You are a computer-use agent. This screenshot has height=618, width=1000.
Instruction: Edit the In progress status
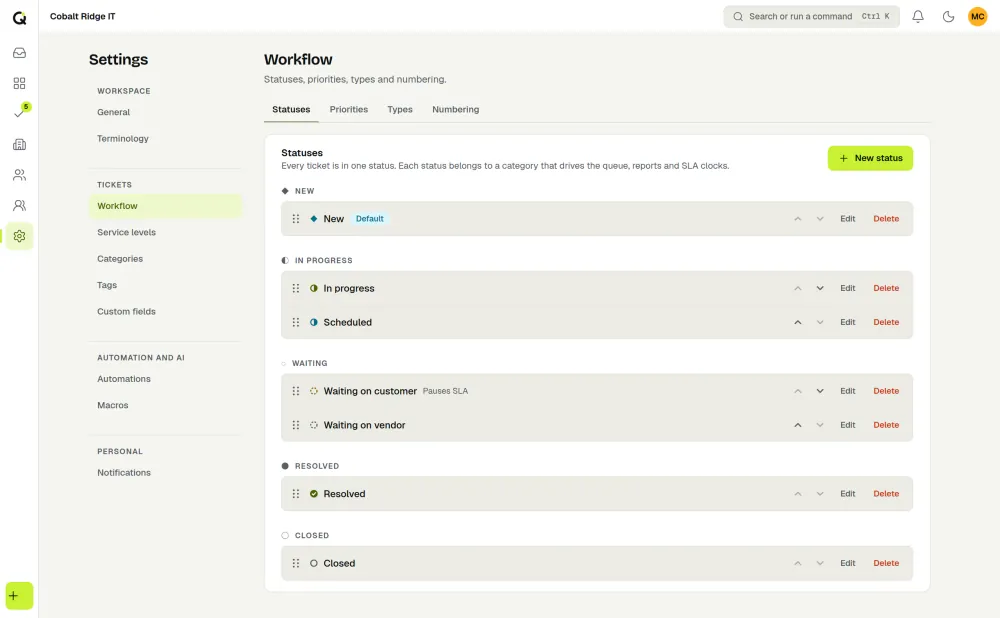click(x=848, y=288)
